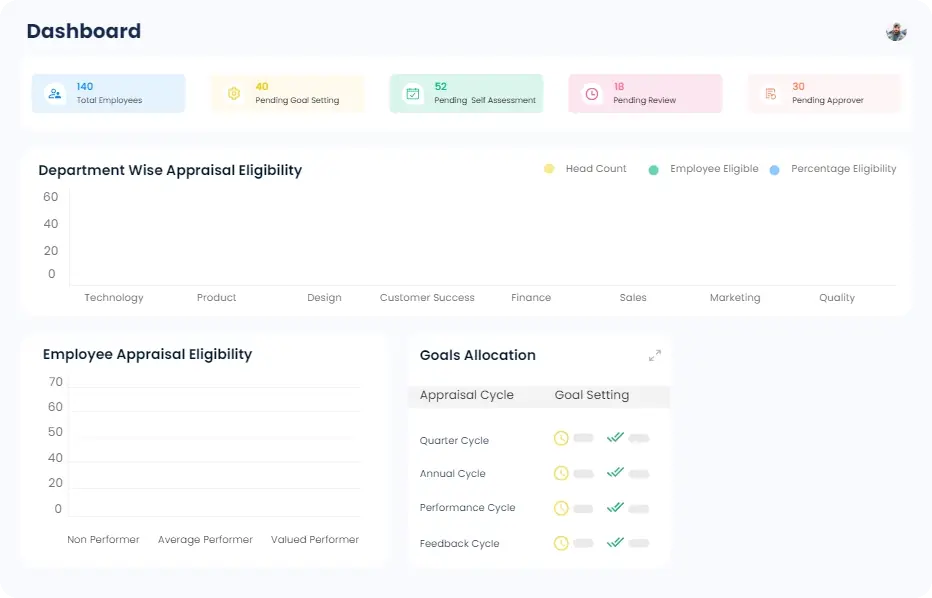Click the Pending Self Assessment calendar icon

413,93
